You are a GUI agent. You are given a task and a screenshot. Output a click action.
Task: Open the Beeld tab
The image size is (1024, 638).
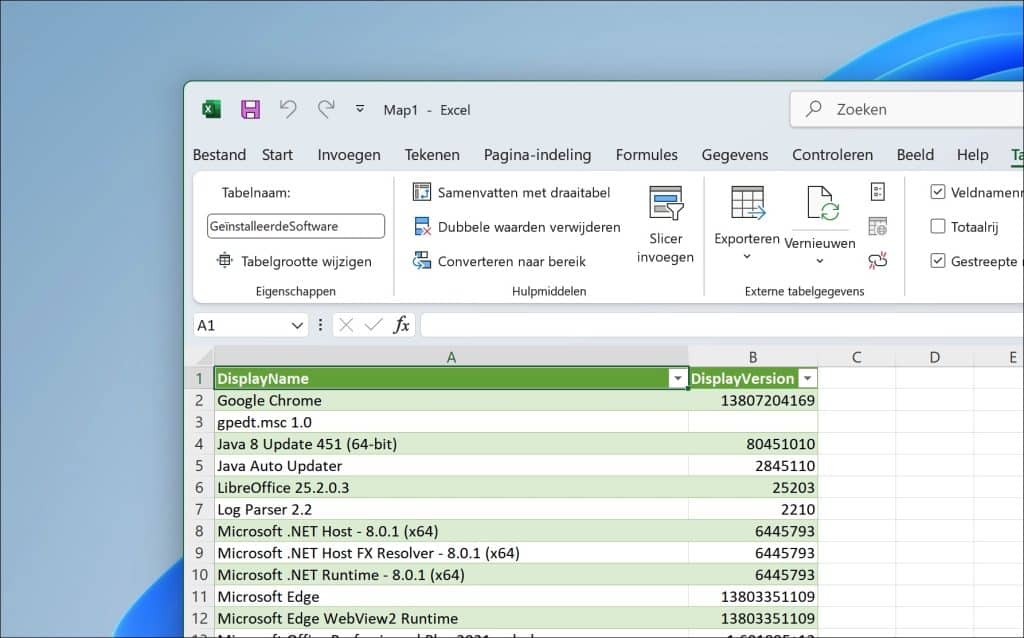915,155
